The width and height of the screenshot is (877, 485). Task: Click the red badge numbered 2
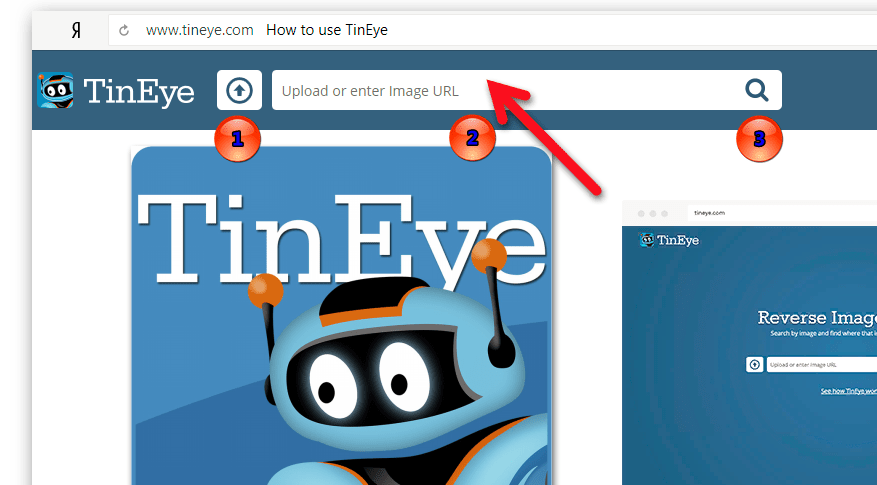tap(472, 140)
